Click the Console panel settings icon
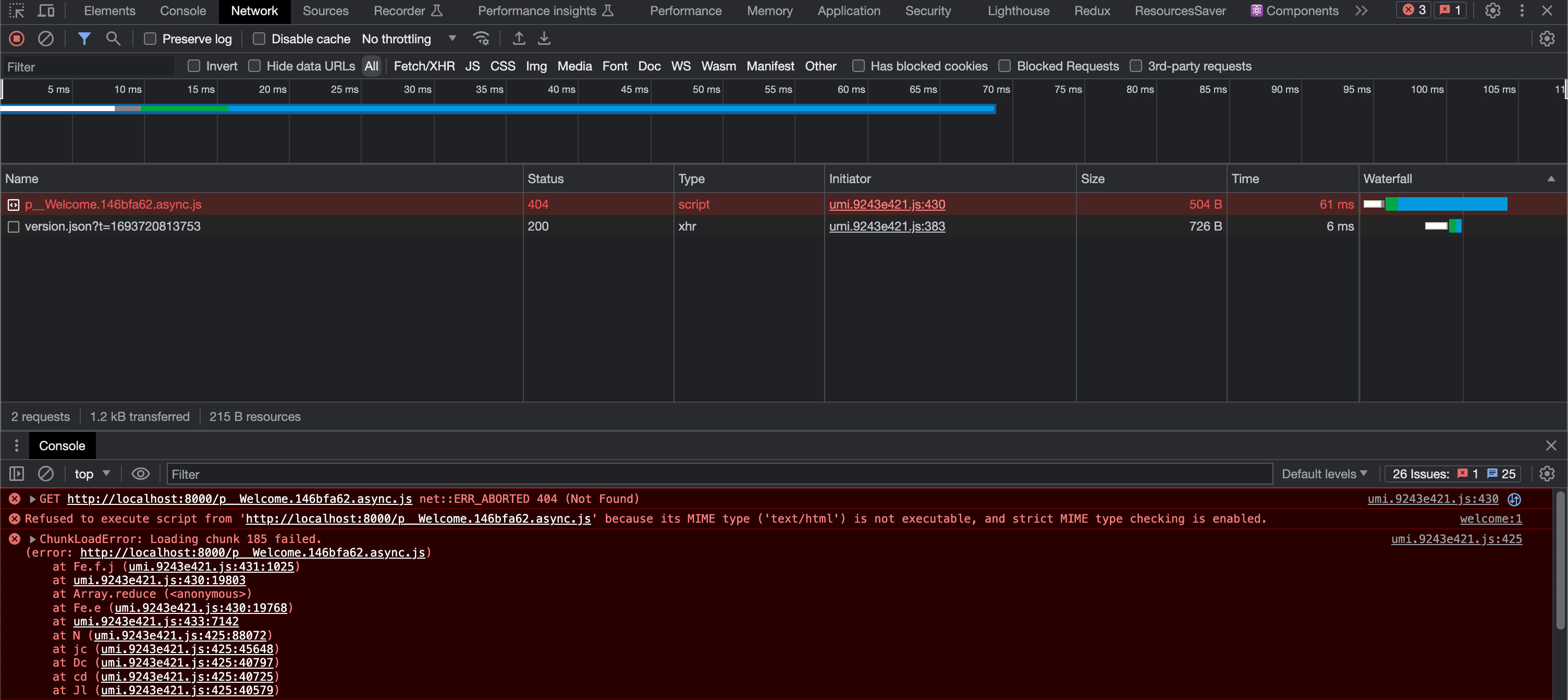Screen dimensions: 1568x700 tap(1546, 473)
